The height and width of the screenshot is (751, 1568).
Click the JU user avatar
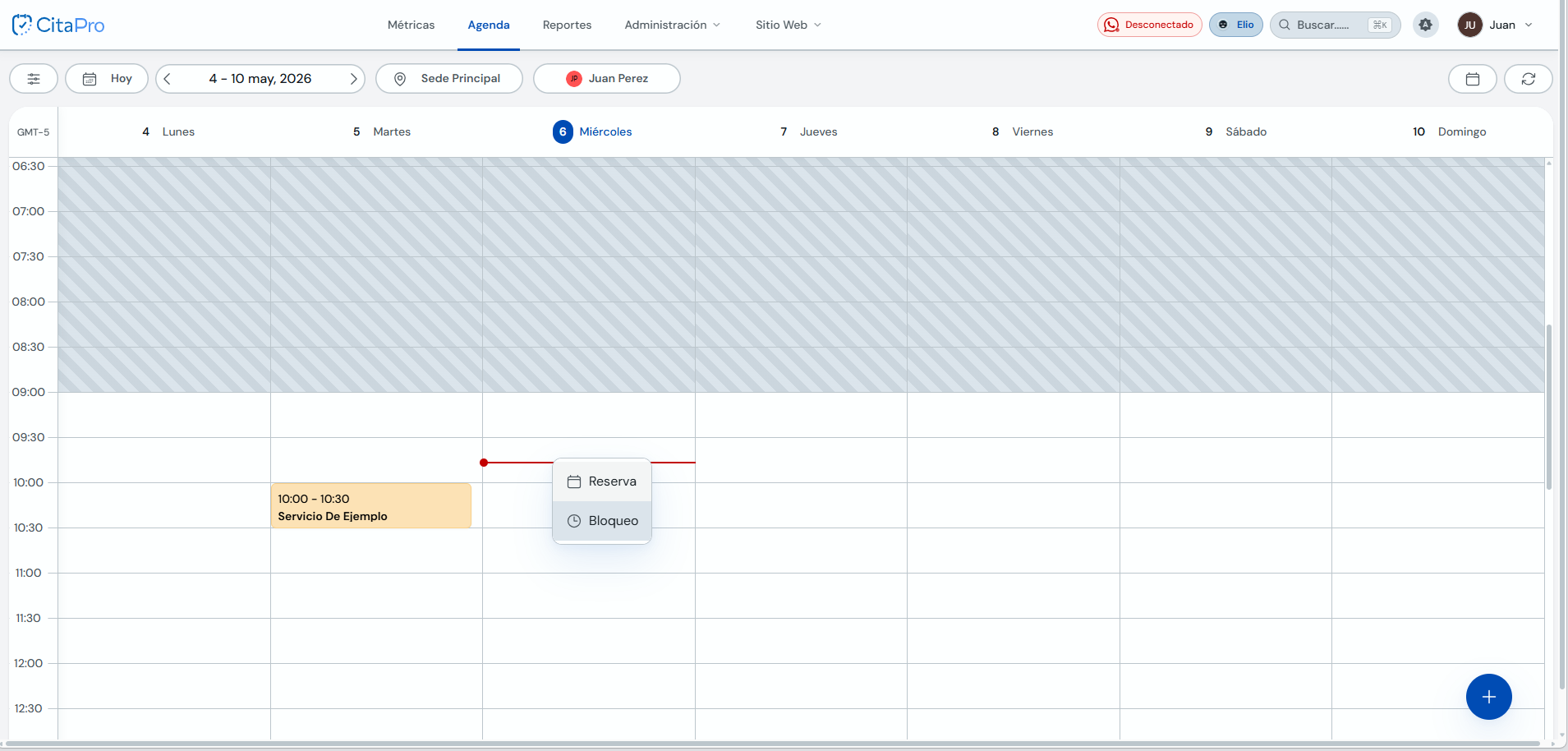click(1470, 25)
